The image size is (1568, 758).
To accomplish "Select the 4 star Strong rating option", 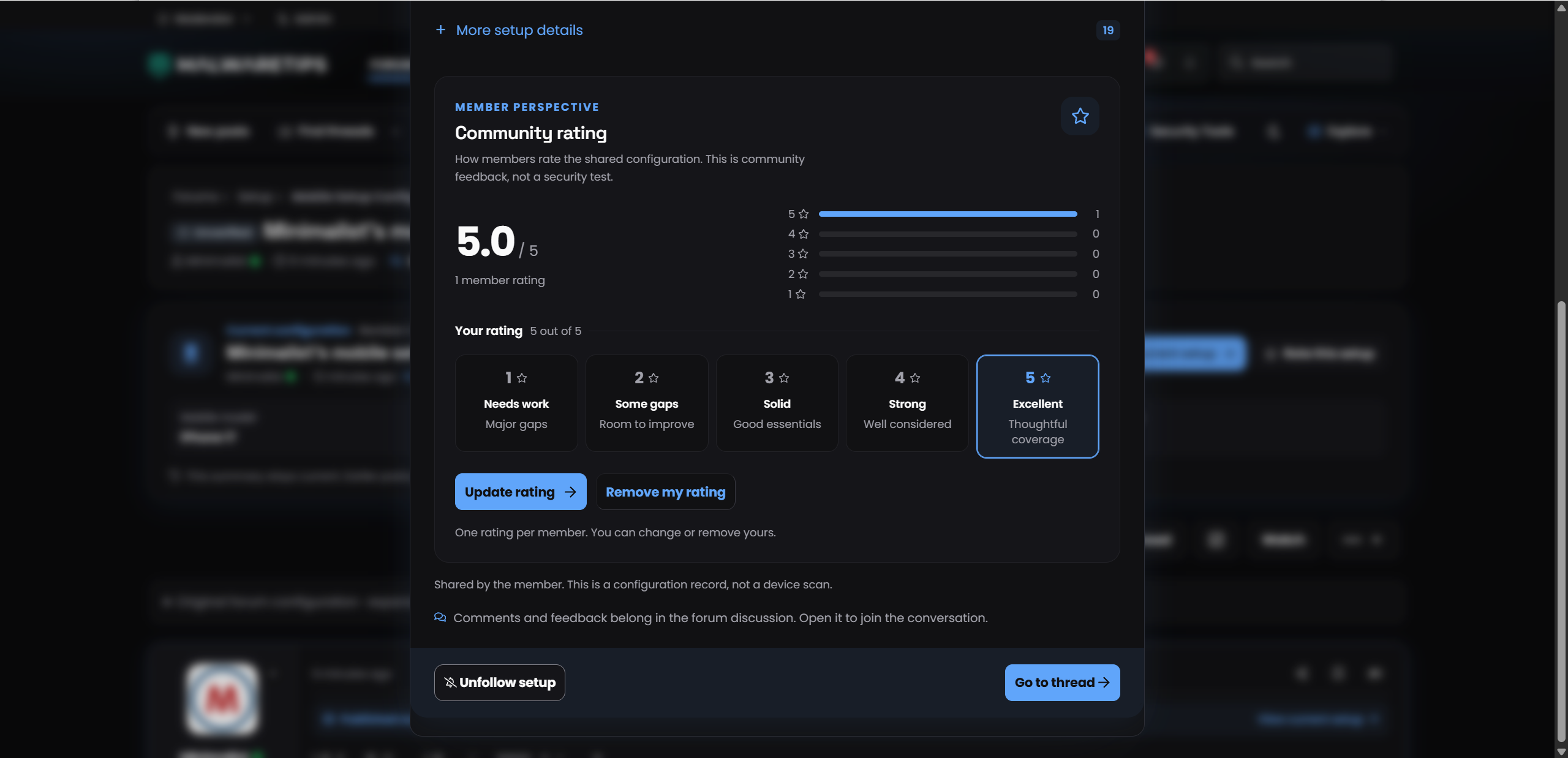I will [x=907, y=403].
